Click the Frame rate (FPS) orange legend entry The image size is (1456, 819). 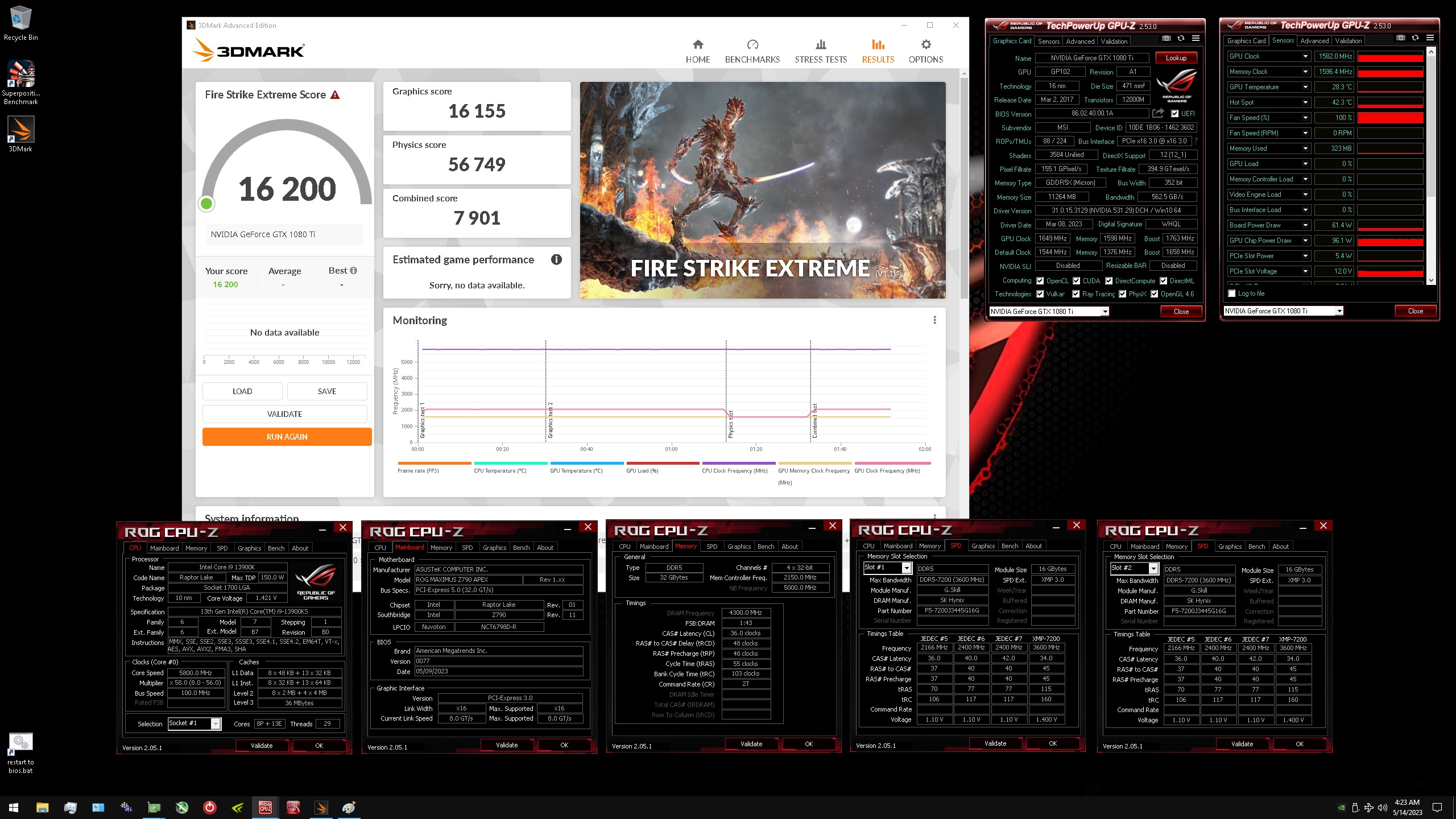point(435,468)
